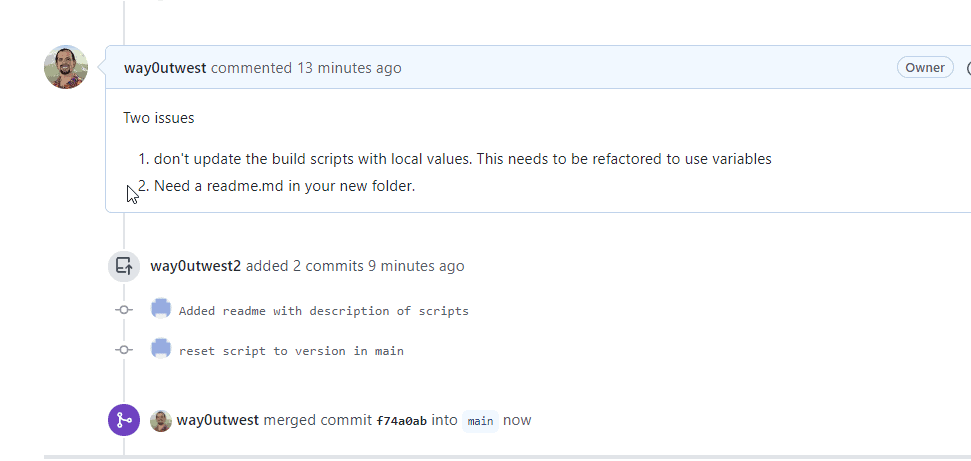
Task: Open merged commit f74a0ab
Action: pyautogui.click(x=401, y=421)
